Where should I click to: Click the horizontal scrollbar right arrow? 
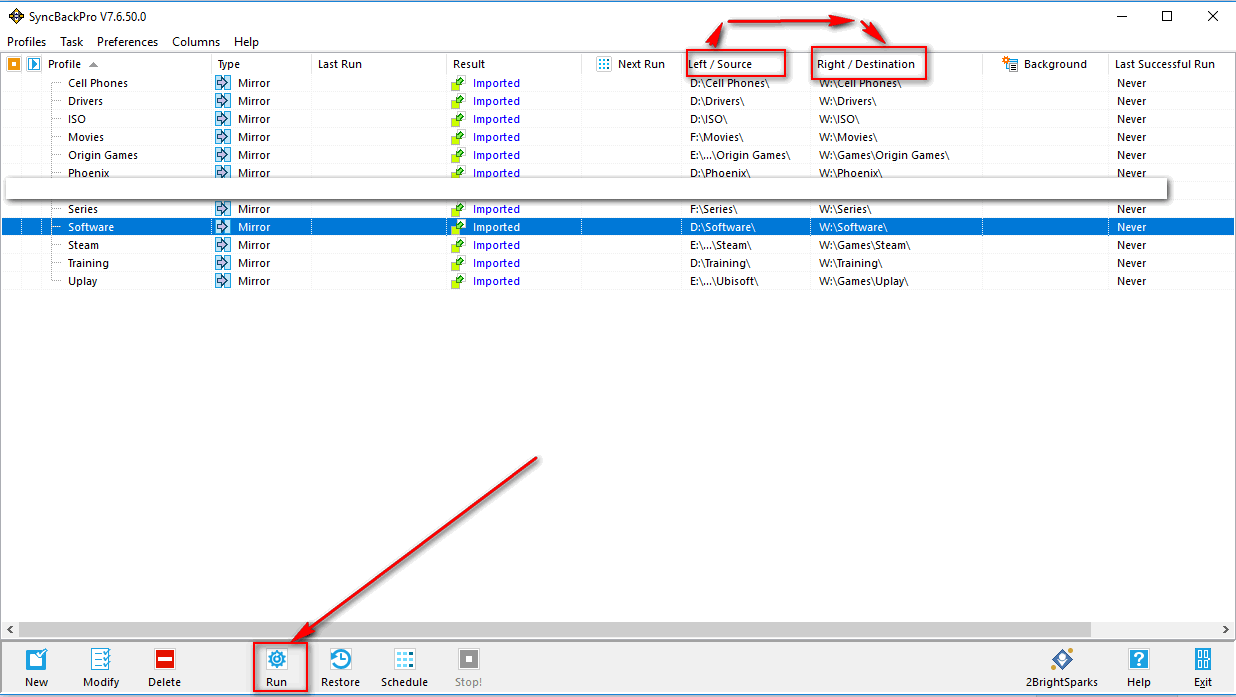point(1227,630)
